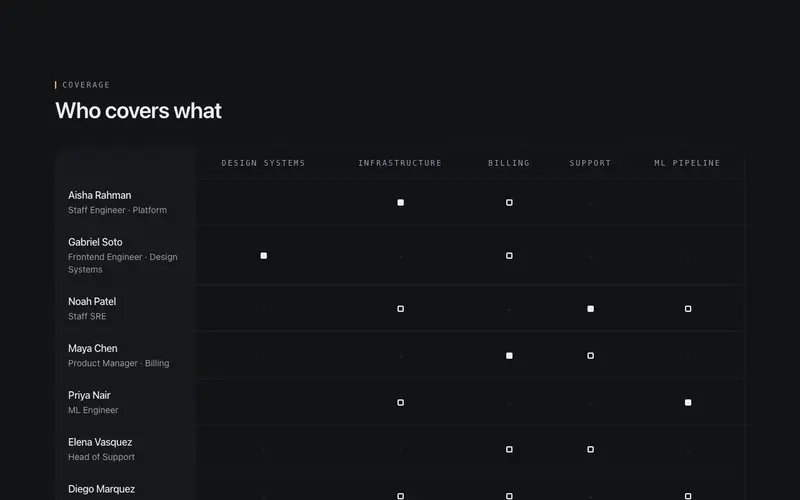800x500 pixels.
Task: Click the Elena Vasquez name
Action: [100, 442]
